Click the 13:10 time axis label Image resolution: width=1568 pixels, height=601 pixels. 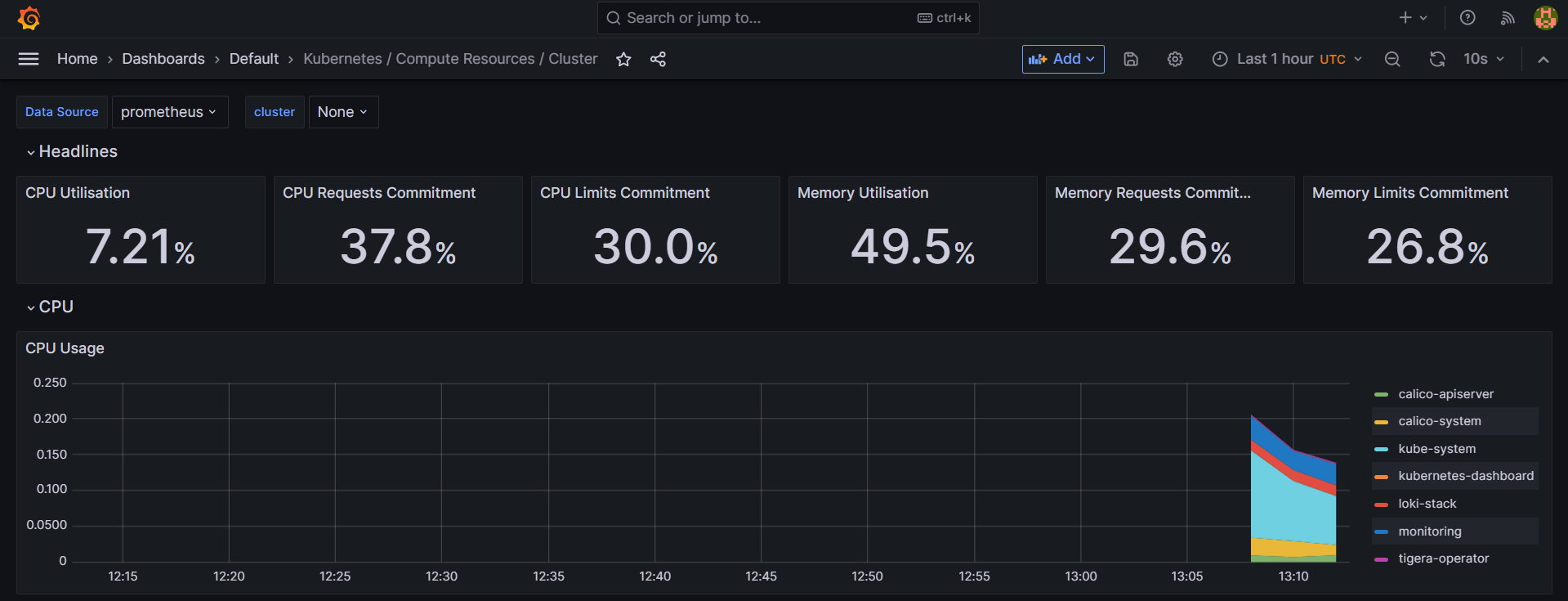[x=1293, y=576]
